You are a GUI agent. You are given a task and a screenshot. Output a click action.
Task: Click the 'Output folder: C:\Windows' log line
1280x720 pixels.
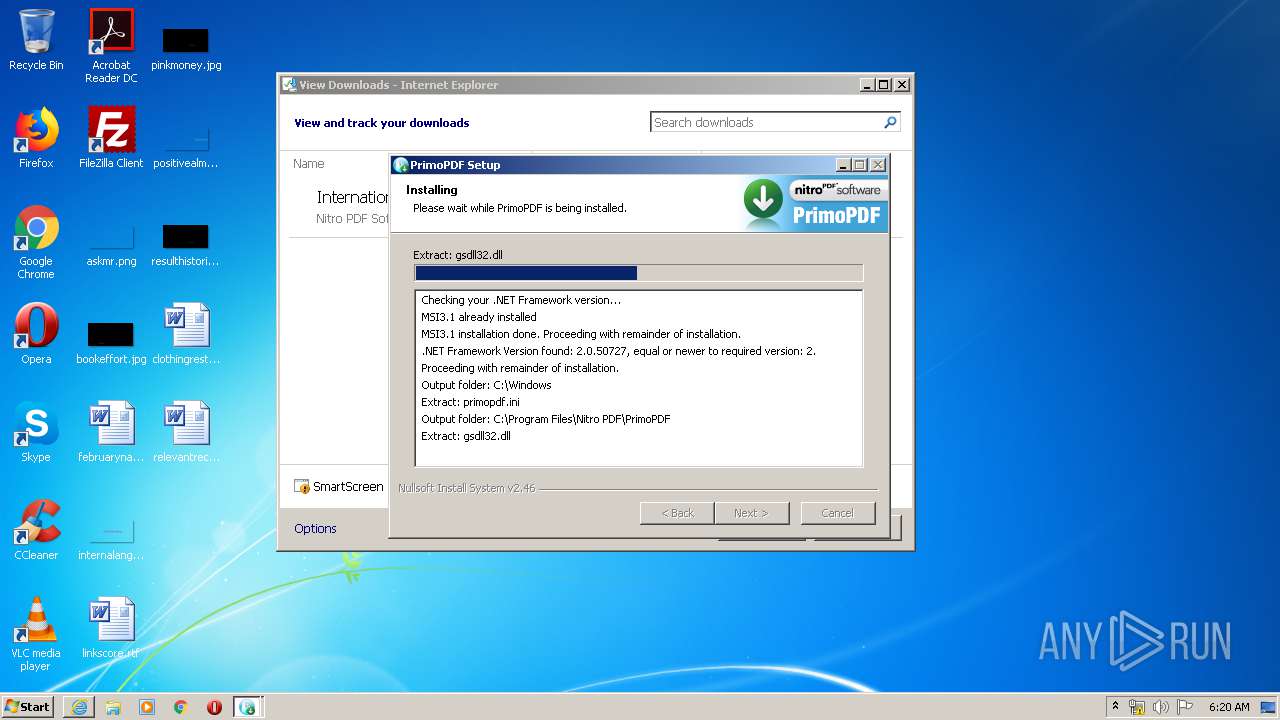click(x=486, y=385)
